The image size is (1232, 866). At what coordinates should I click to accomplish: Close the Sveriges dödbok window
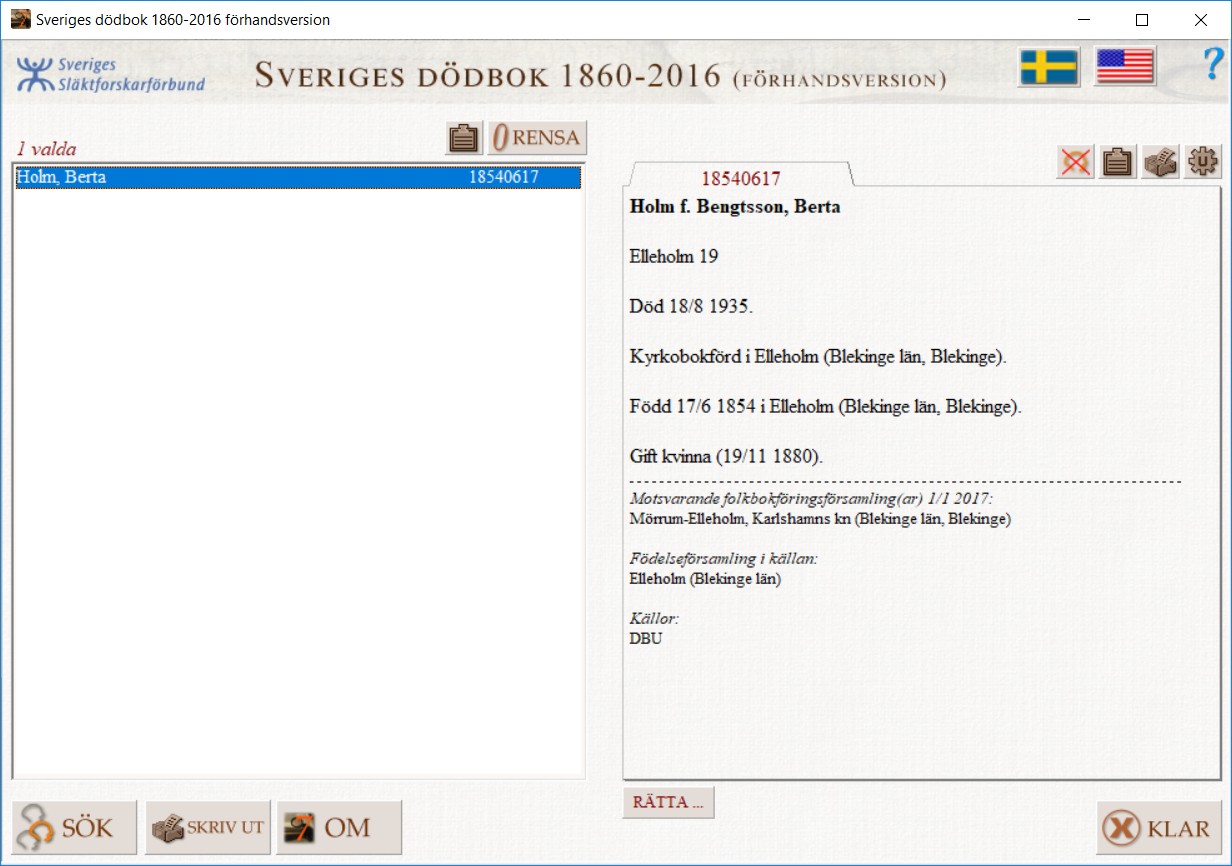(x=1201, y=19)
